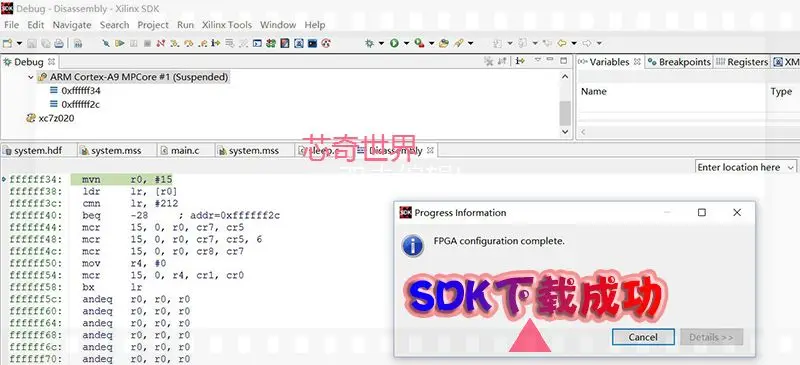The image size is (800, 365).
Task: Collapse the ARM Cortex-A9 MPCore #1 node
Action: point(31,77)
